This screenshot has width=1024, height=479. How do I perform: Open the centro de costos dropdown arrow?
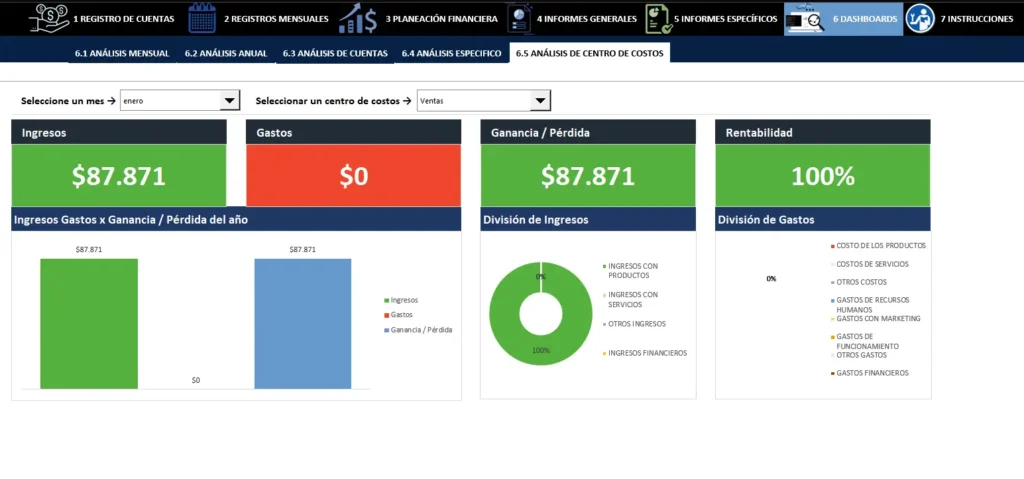coord(540,100)
